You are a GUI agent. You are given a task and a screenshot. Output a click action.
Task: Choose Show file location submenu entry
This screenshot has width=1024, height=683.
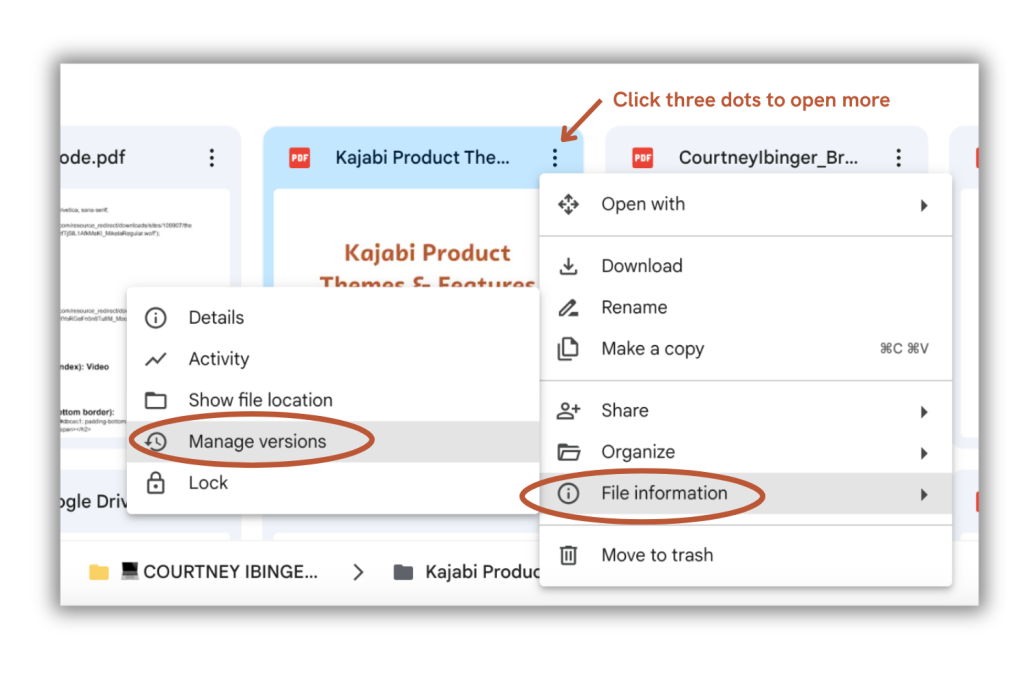(x=333, y=400)
